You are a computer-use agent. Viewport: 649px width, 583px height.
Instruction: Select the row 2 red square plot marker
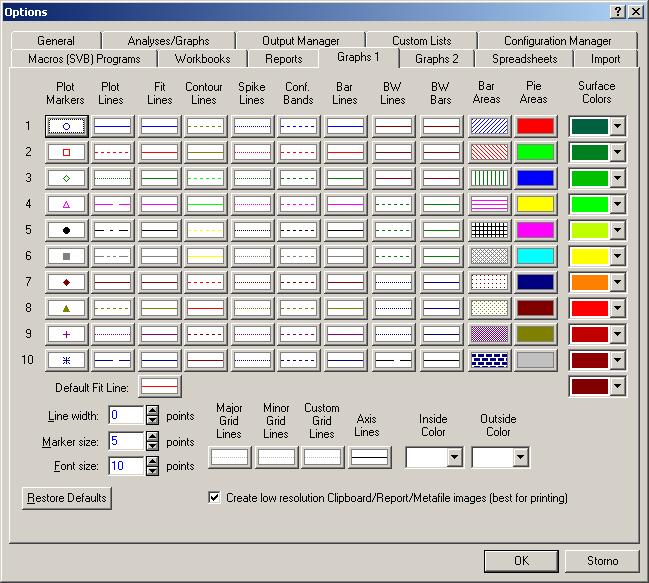coord(66,152)
